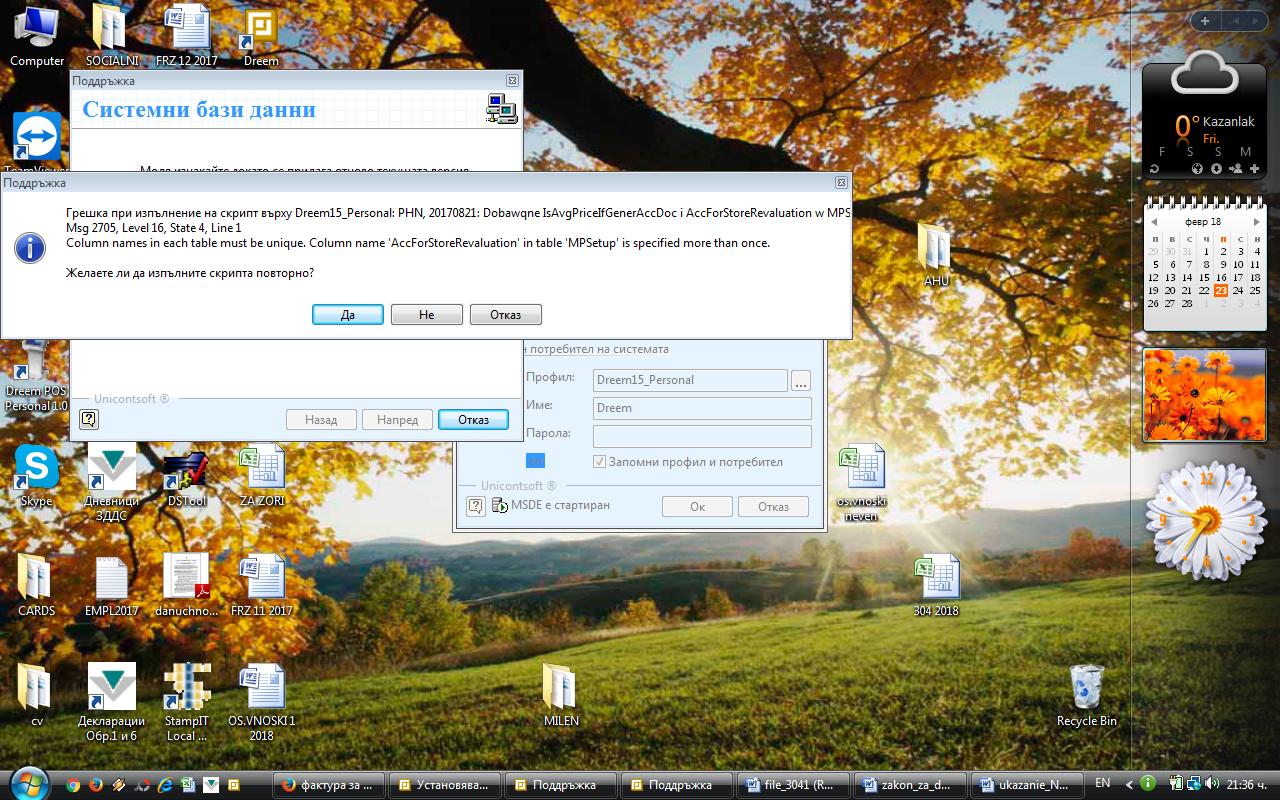Open the ZA ZORI spreadsheet icon
The height and width of the screenshot is (800, 1280).
pos(262,476)
